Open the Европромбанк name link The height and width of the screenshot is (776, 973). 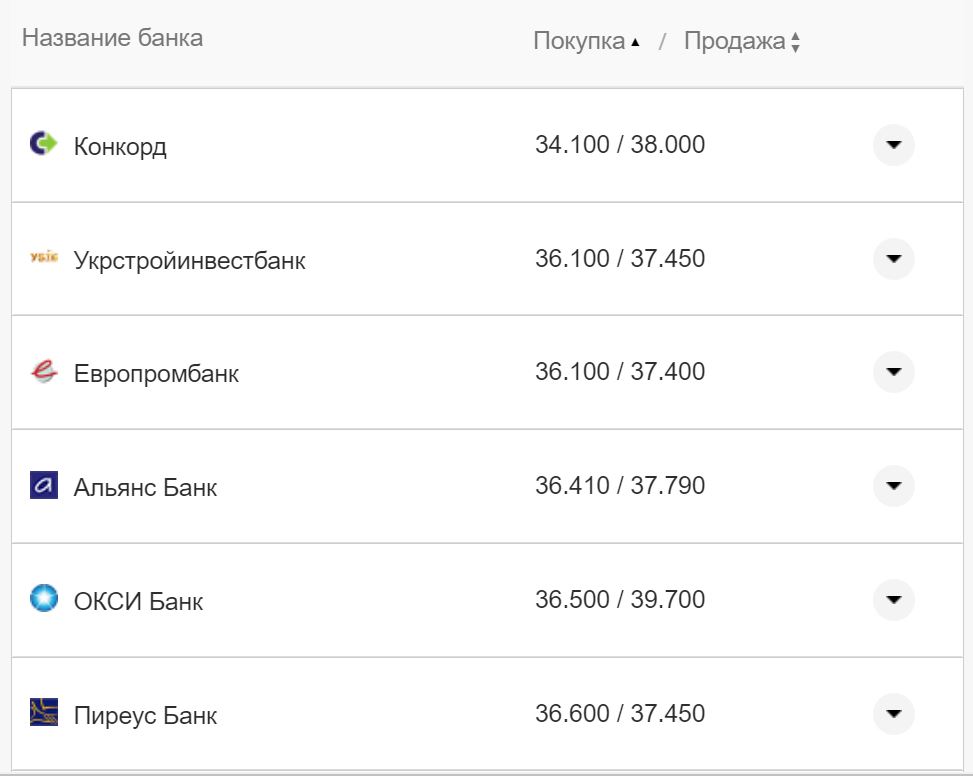click(156, 374)
